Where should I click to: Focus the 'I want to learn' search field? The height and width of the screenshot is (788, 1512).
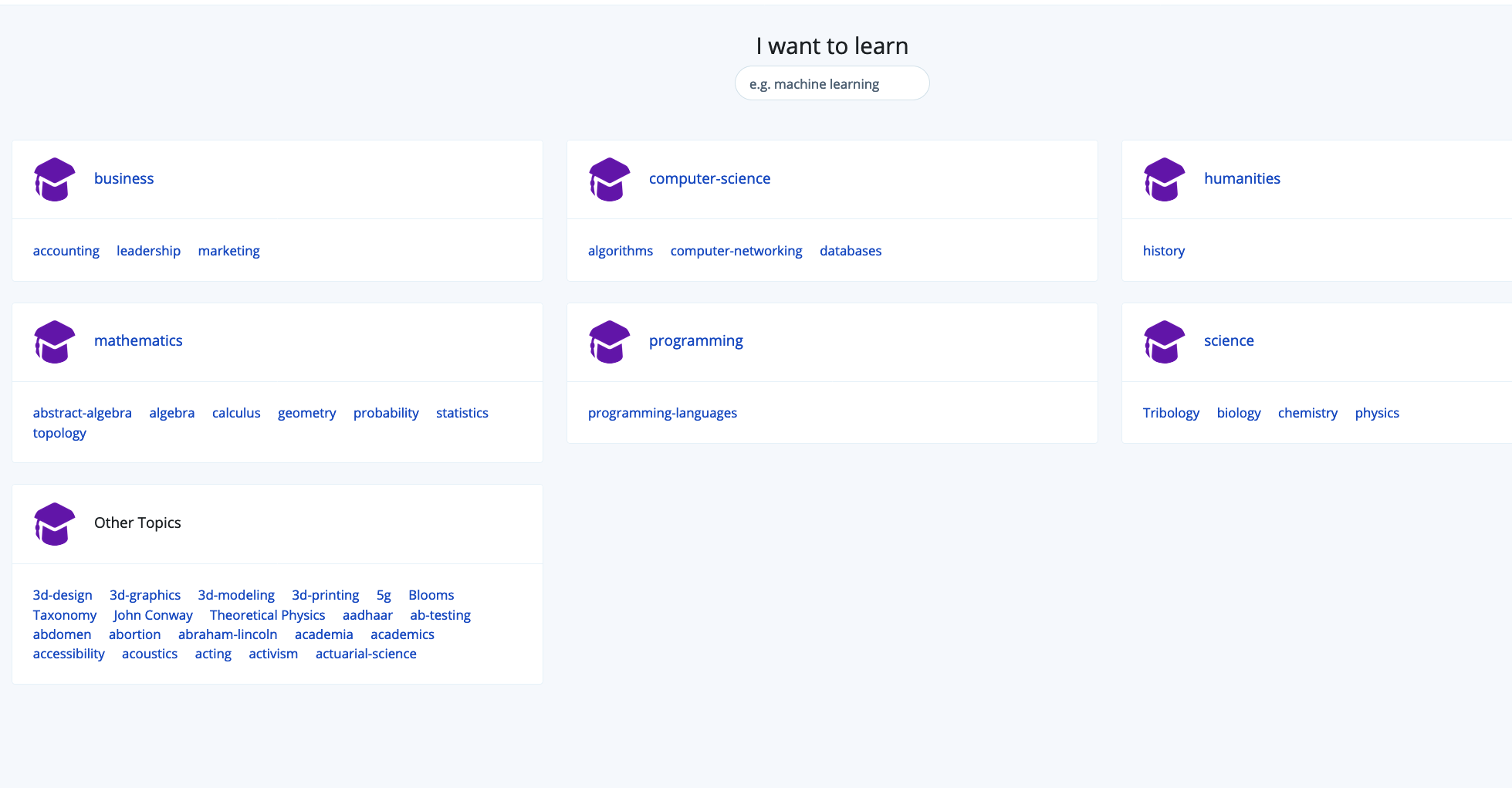point(832,83)
